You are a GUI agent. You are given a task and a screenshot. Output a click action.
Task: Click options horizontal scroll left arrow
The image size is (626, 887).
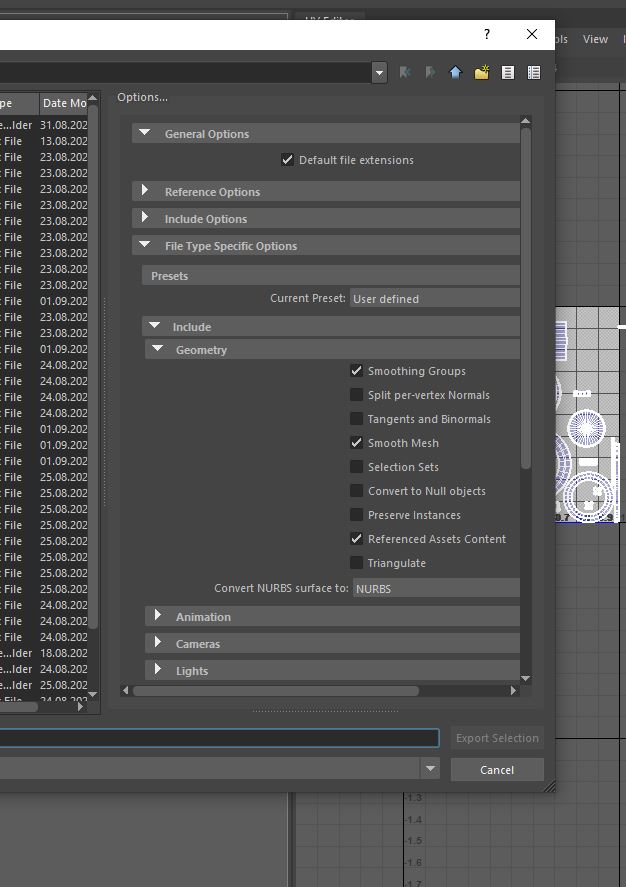click(126, 690)
